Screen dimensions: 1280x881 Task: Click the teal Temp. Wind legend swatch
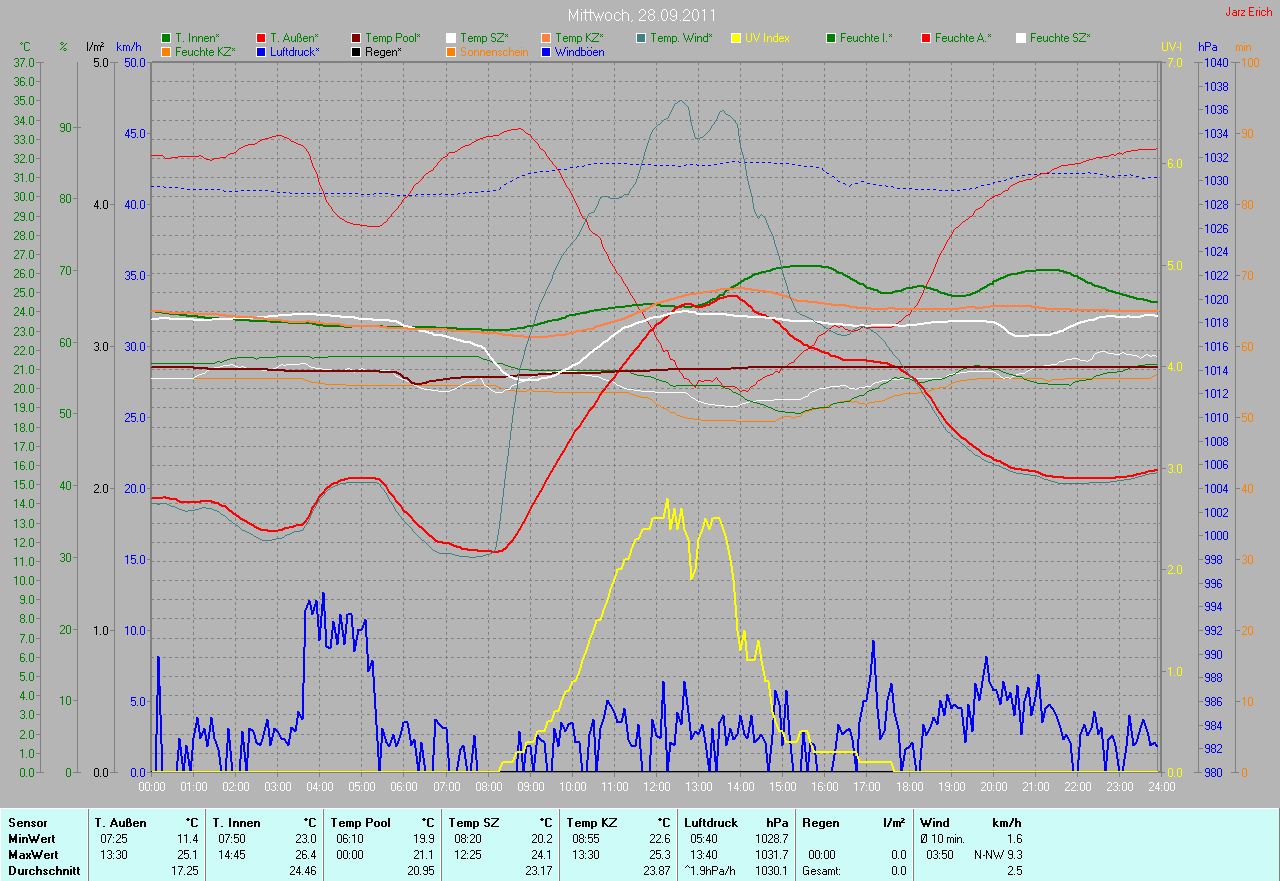641,37
